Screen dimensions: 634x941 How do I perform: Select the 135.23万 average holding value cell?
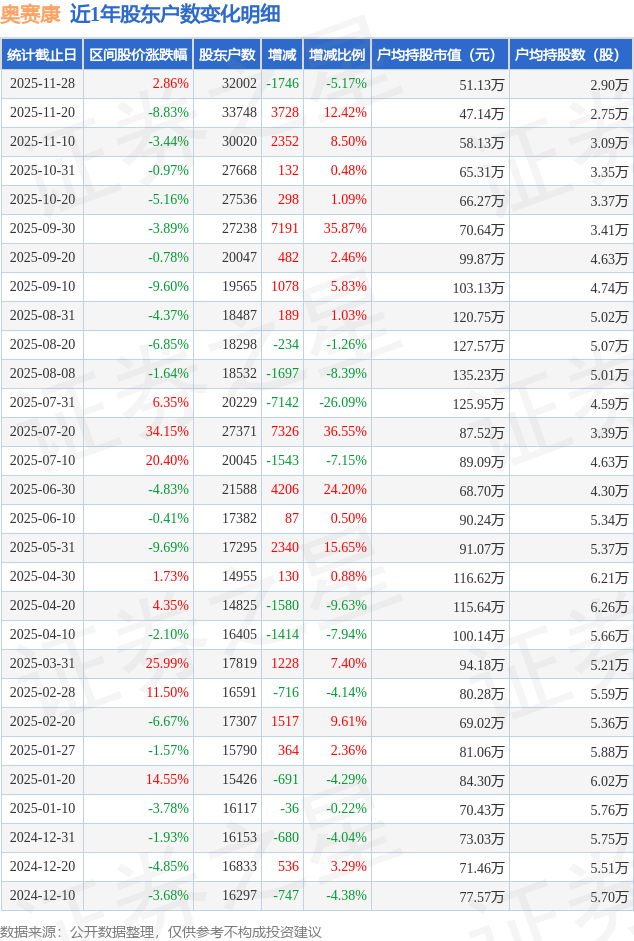click(x=480, y=374)
